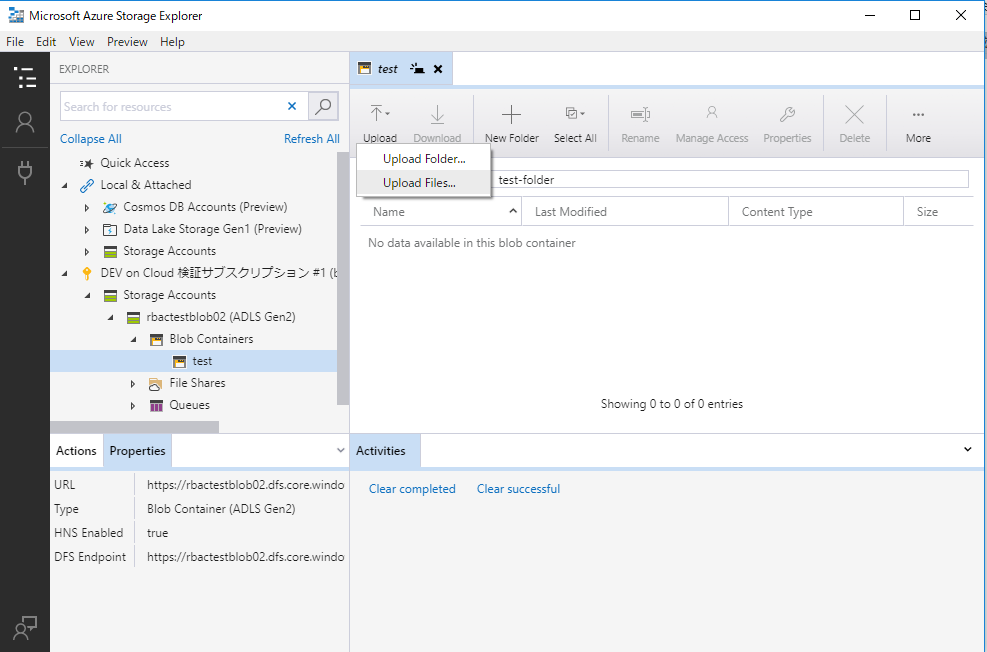
Task: Open the More toolbar menu
Action: click(918, 124)
